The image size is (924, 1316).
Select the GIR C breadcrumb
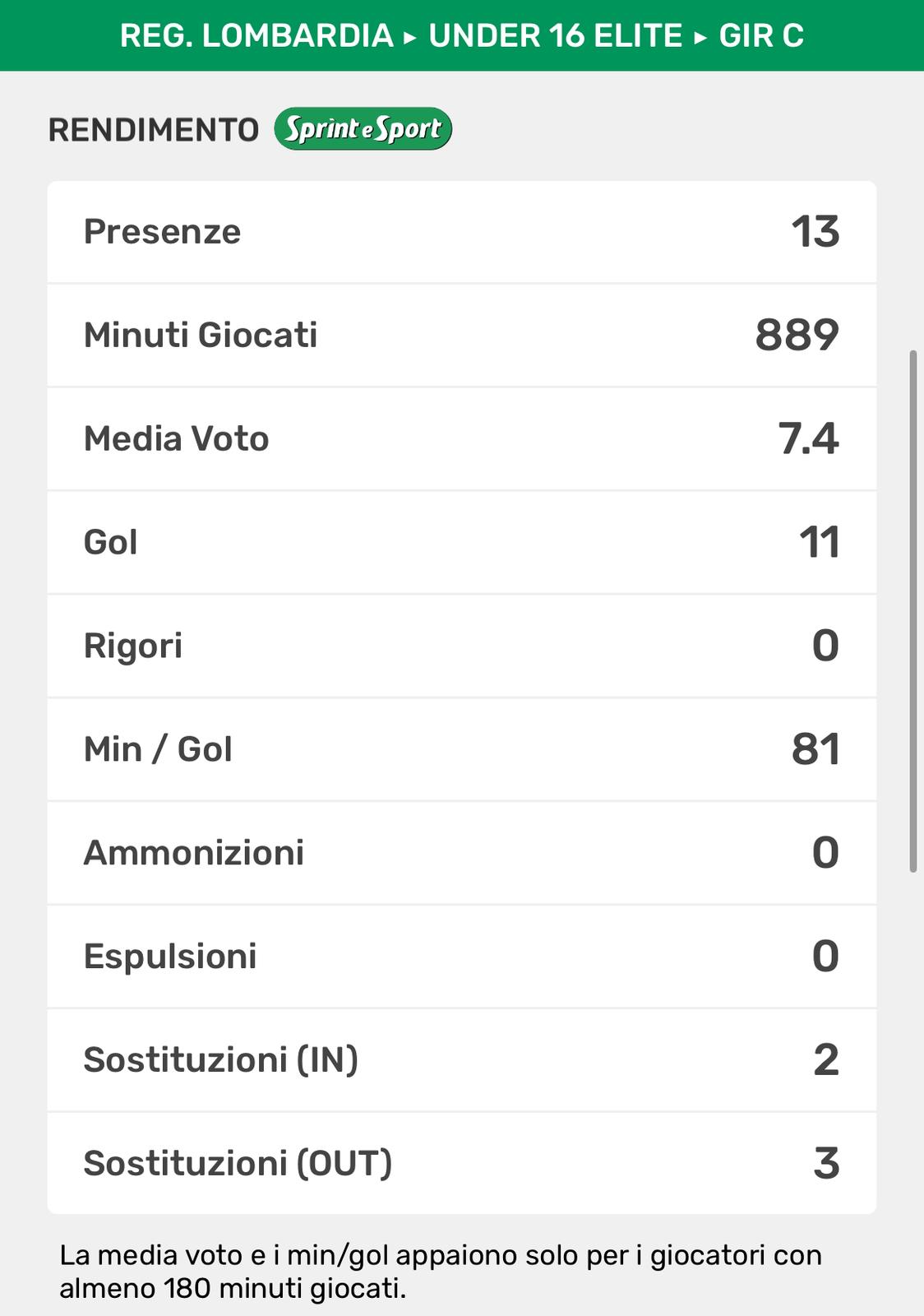pyautogui.click(x=761, y=36)
